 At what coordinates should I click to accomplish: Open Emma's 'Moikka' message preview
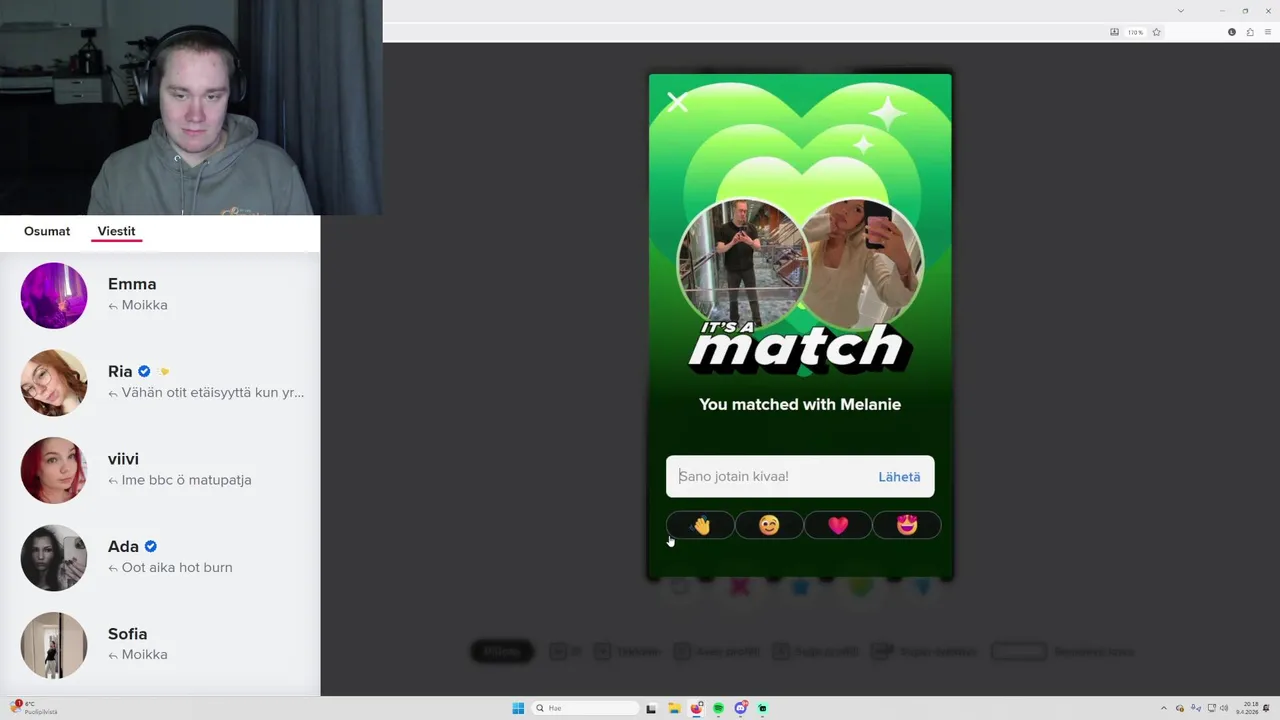(x=137, y=305)
